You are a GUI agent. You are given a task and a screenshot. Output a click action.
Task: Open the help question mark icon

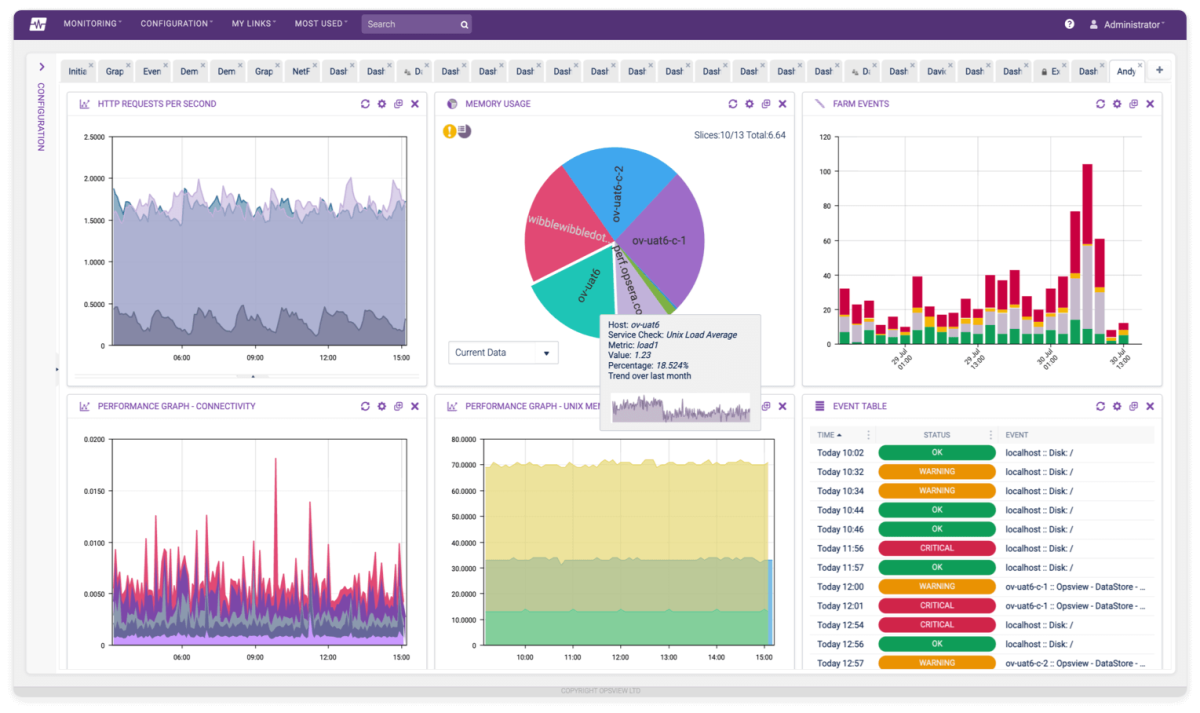coord(1069,23)
